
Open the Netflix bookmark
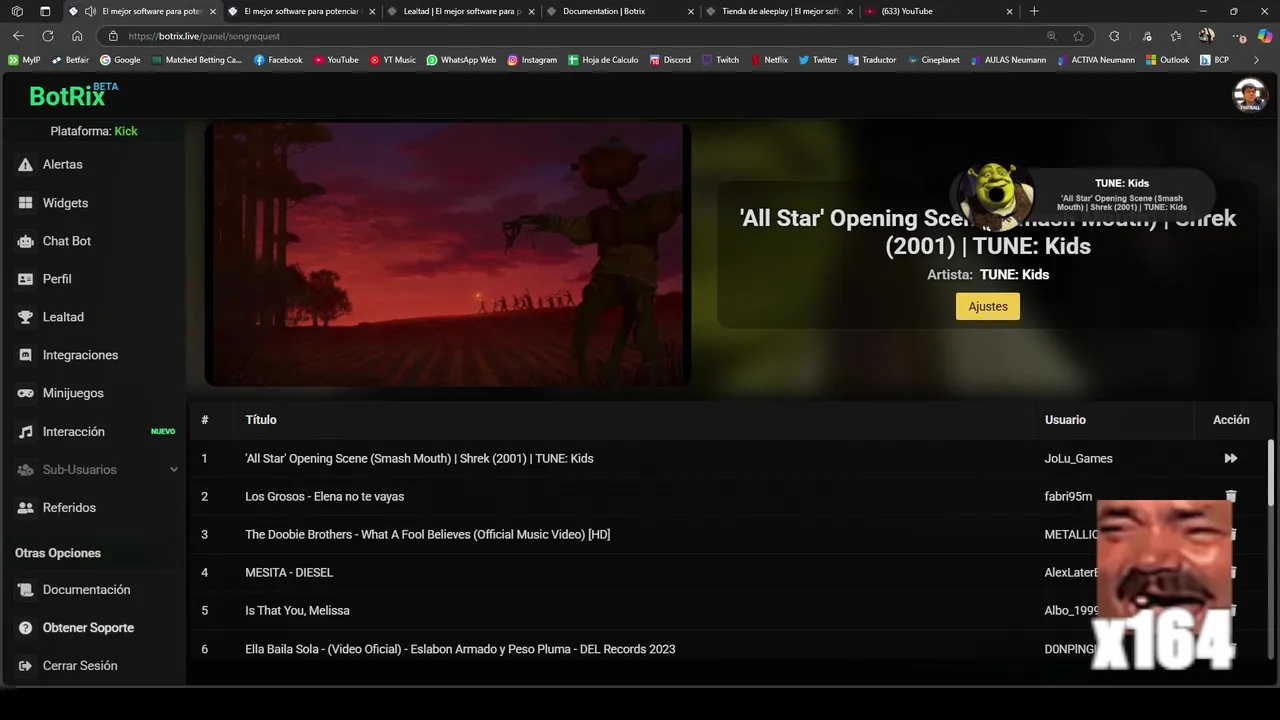[x=769, y=60]
